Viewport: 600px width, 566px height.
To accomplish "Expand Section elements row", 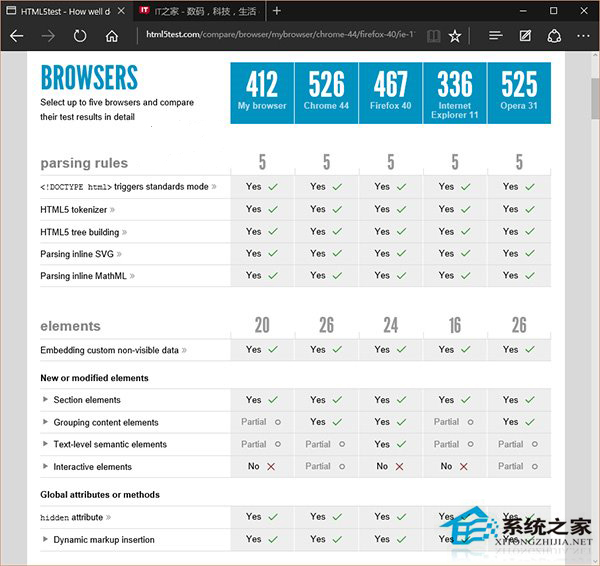I will [x=46, y=400].
